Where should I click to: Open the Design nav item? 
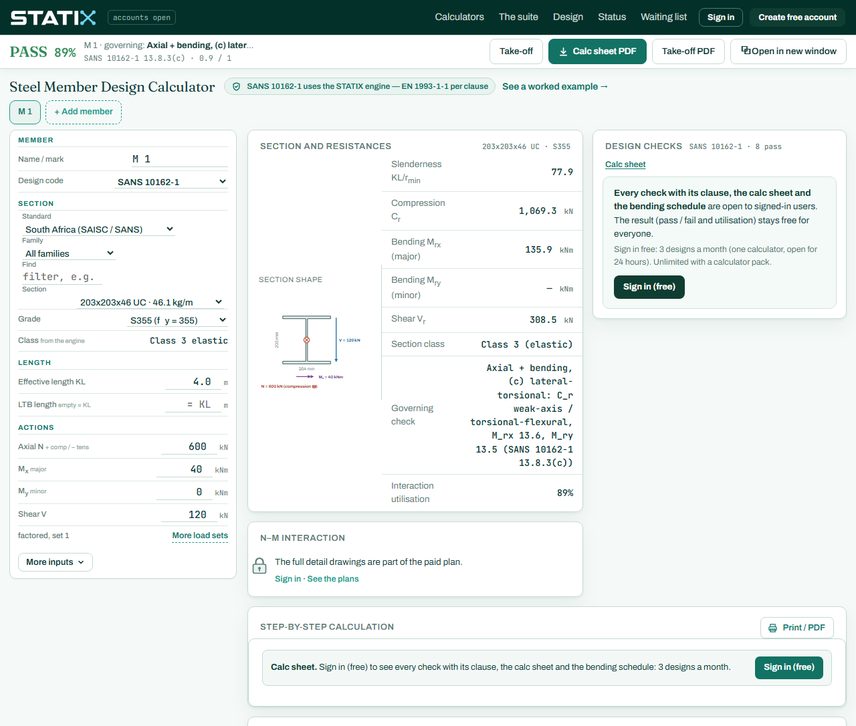pyautogui.click(x=568, y=17)
